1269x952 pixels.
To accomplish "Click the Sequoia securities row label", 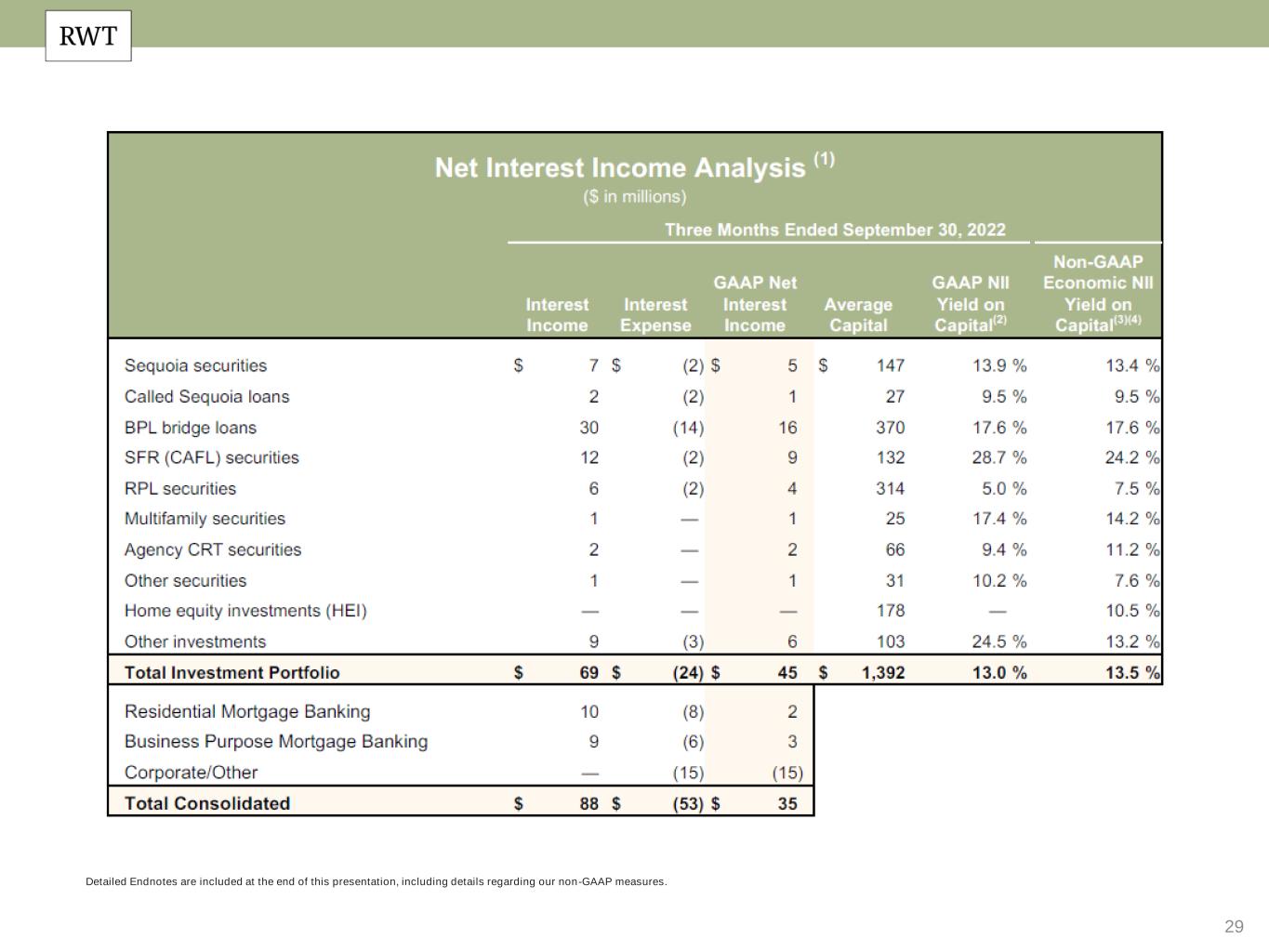I will pyautogui.click(x=195, y=366).
